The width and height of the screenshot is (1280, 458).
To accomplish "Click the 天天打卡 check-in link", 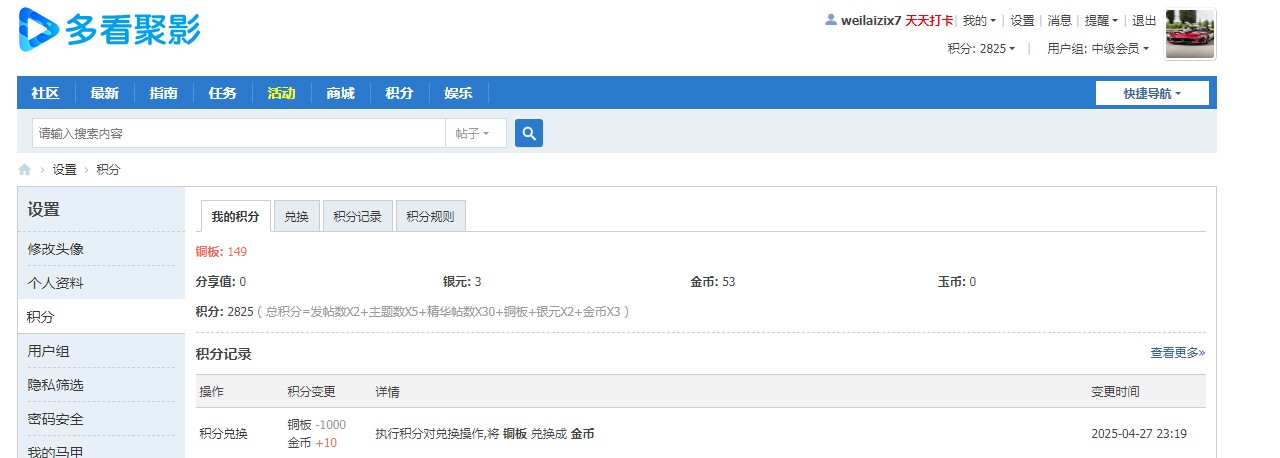I will point(928,20).
